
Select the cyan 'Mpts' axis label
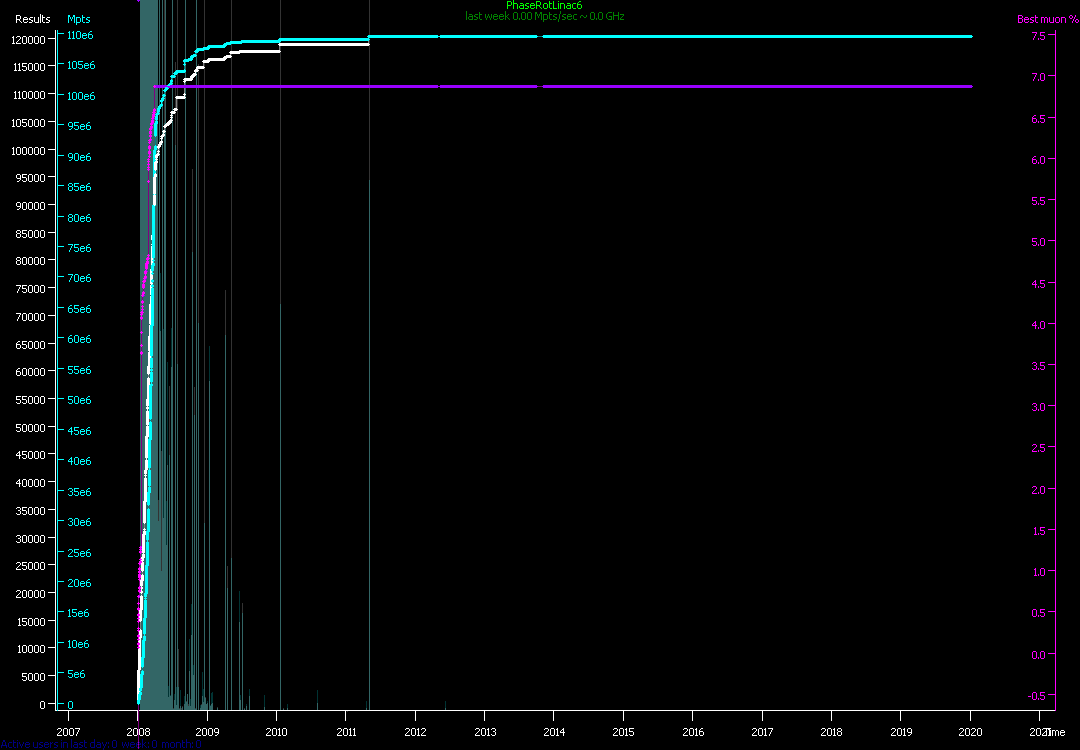pyautogui.click(x=78, y=19)
